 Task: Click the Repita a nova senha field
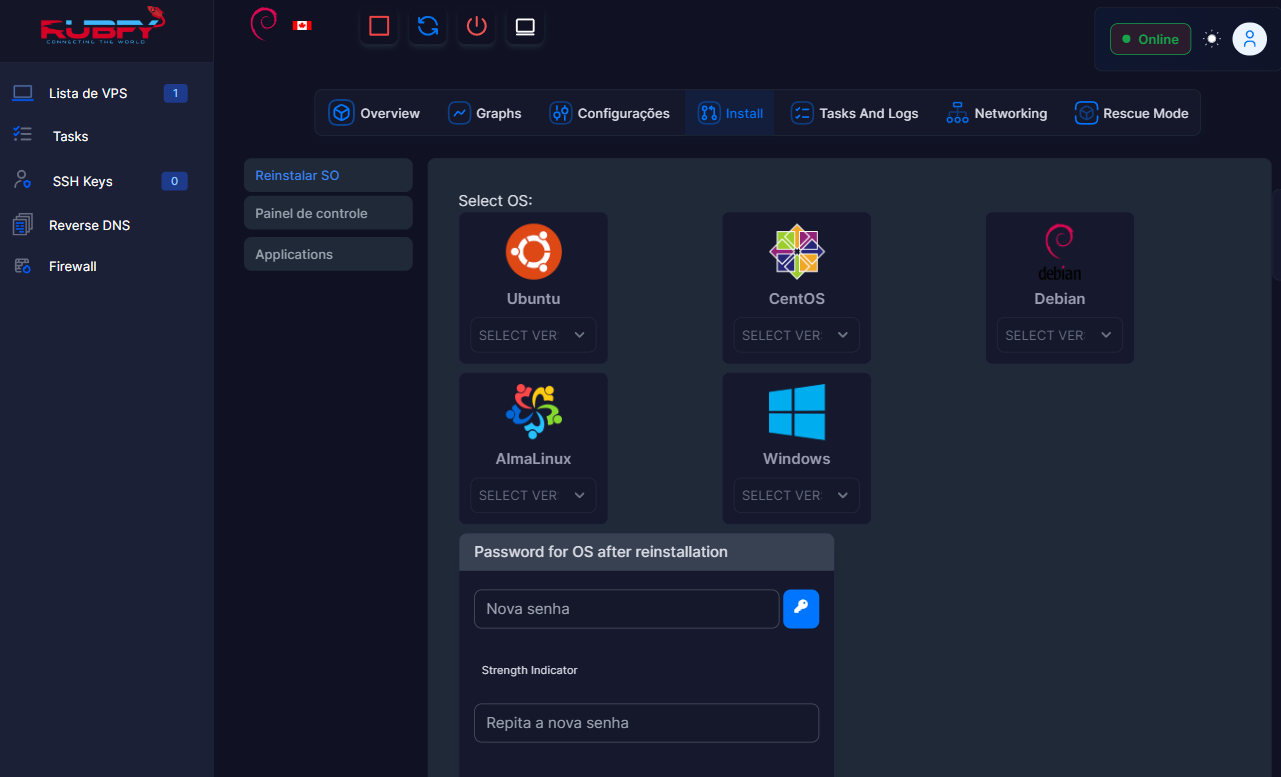(x=646, y=723)
